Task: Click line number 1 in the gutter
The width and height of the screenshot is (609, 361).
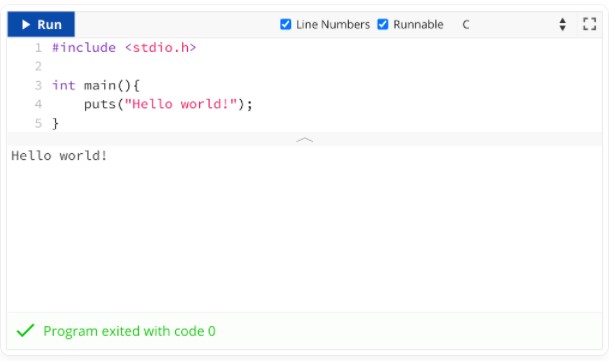Action: pos(38,47)
